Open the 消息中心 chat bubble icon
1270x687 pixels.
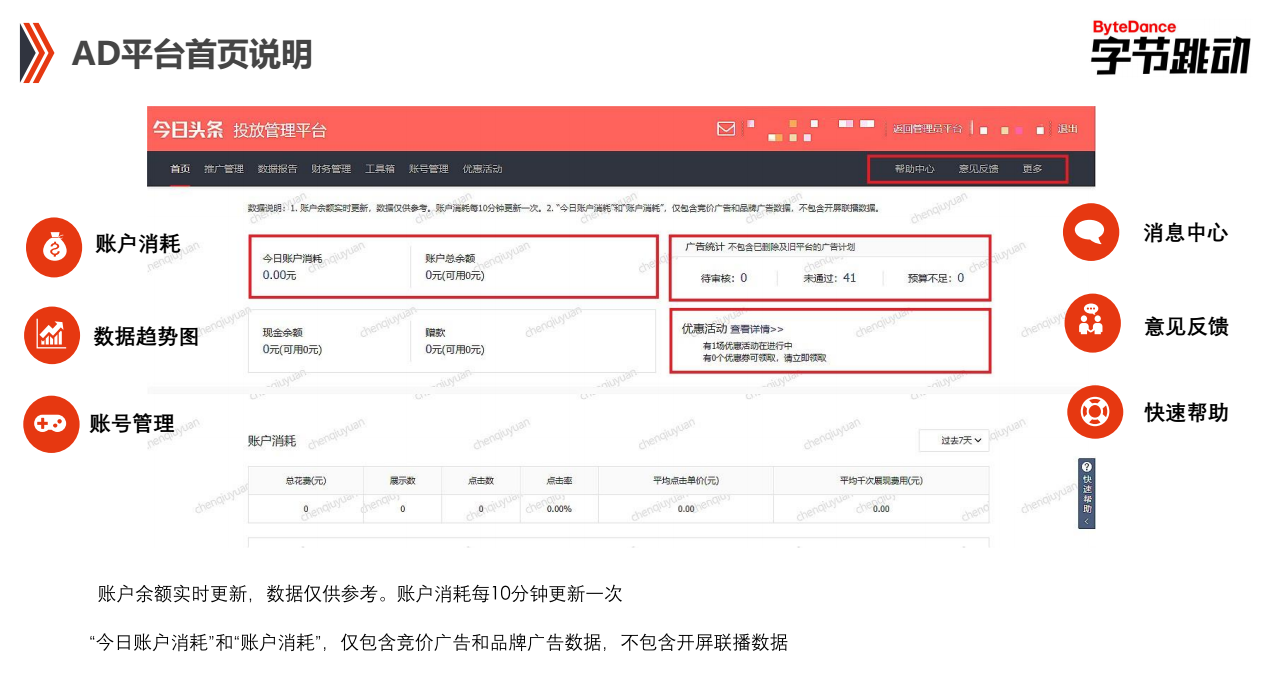click(x=1091, y=232)
